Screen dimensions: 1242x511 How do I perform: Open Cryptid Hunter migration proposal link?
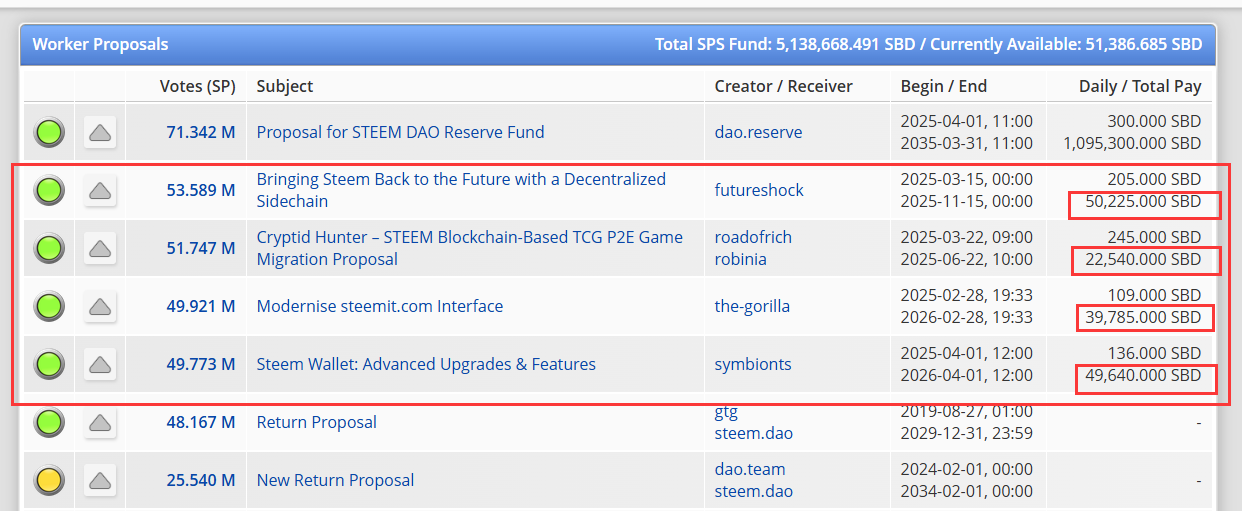[470, 248]
